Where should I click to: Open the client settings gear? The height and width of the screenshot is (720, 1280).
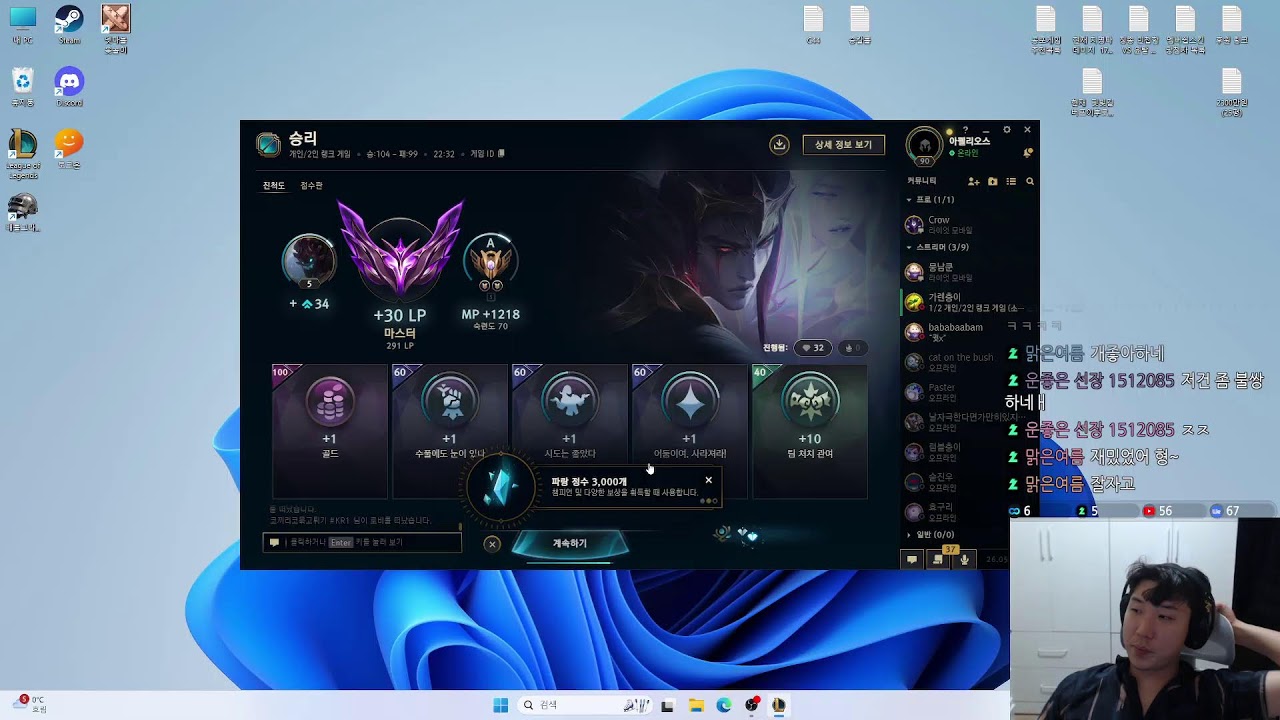point(1007,130)
